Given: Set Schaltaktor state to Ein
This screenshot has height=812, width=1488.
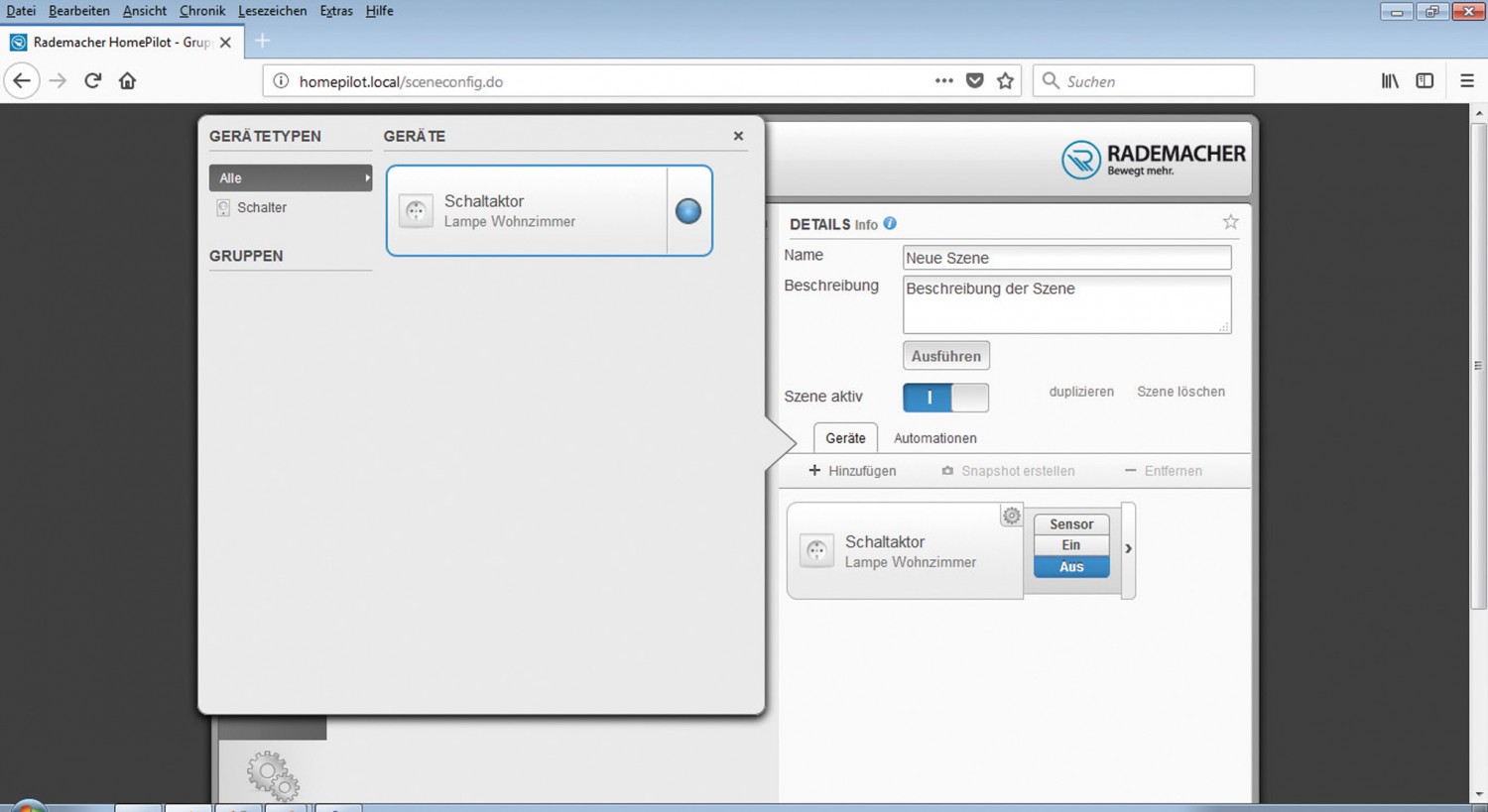Looking at the screenshot, I should (x=1071, y=545).
